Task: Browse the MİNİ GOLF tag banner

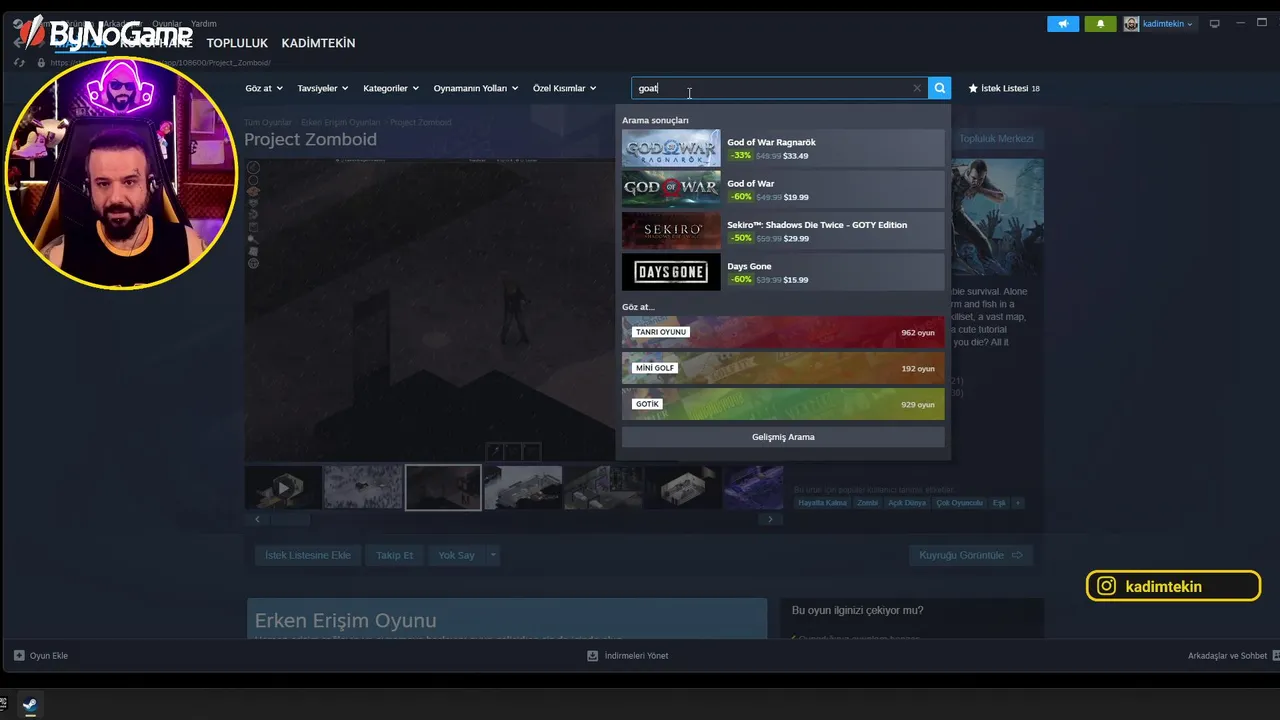Action: coord(783,368)
